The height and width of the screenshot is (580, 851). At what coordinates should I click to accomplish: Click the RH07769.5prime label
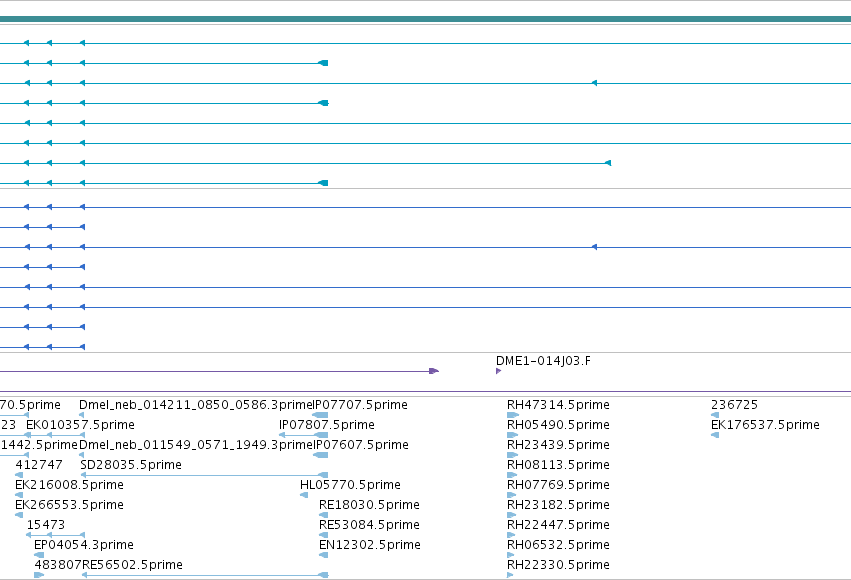558,485
